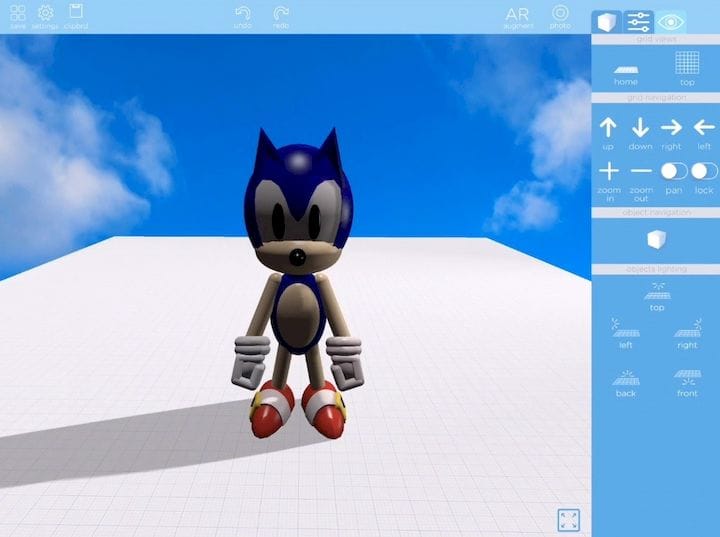Switch to the cube objects tab
The image size is (720, 537).
[604, 21]
